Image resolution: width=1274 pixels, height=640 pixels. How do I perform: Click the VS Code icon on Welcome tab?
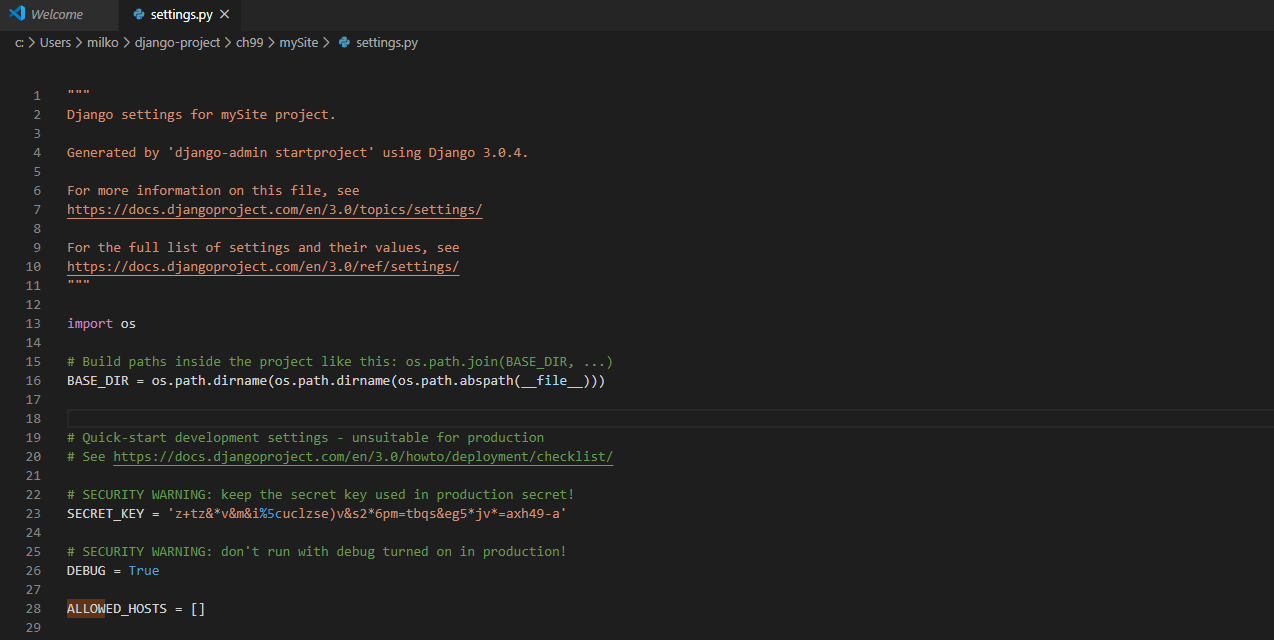pos(17,14)
